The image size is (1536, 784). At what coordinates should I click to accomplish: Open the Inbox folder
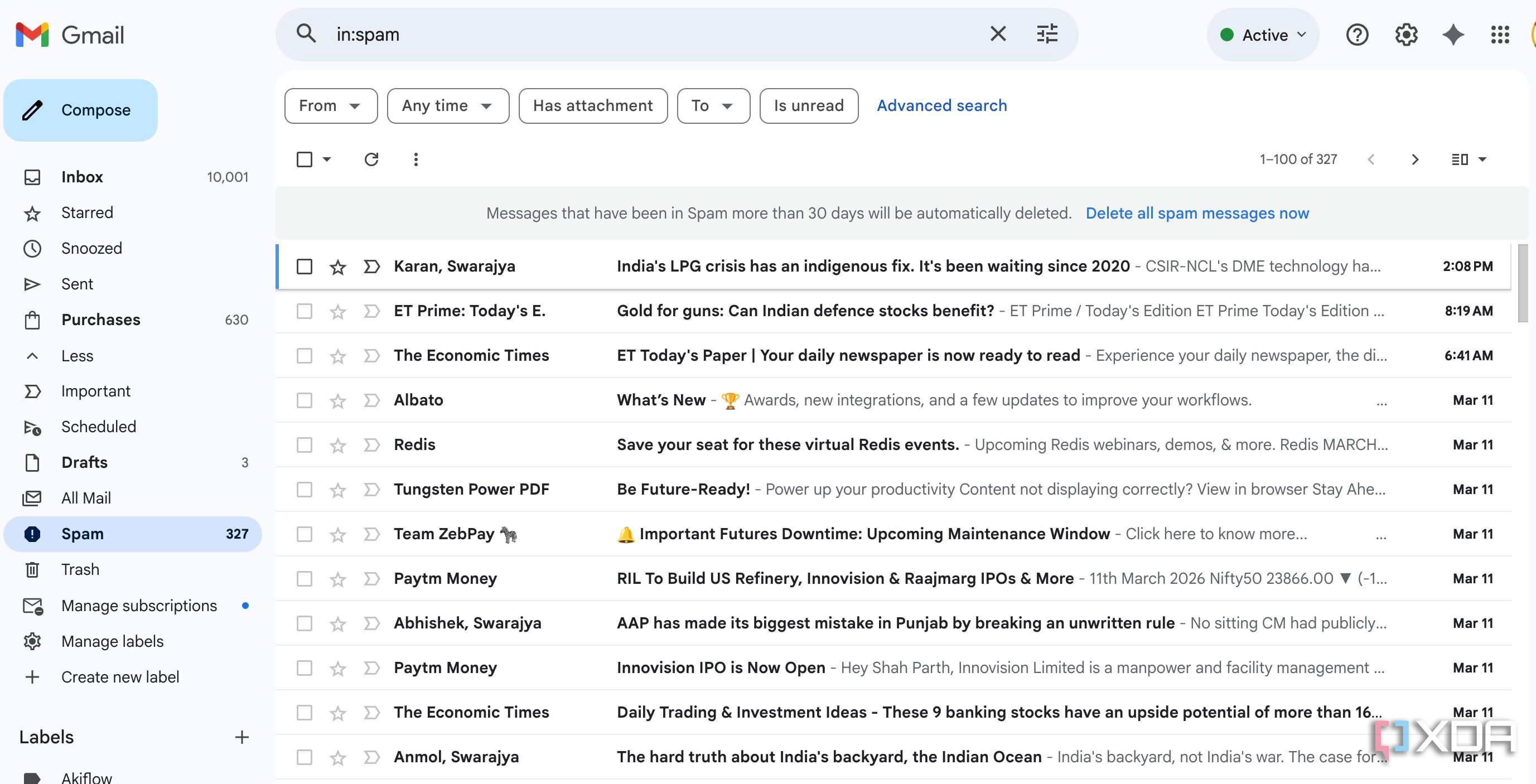132,177
